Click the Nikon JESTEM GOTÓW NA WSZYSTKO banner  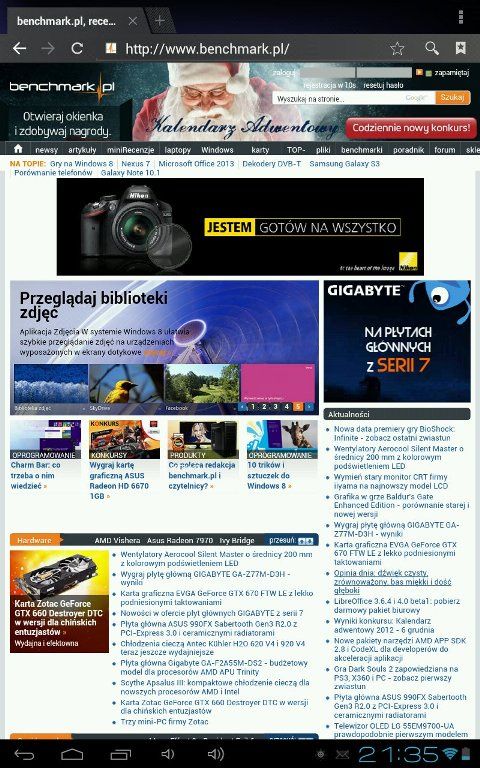click(240, 226)
